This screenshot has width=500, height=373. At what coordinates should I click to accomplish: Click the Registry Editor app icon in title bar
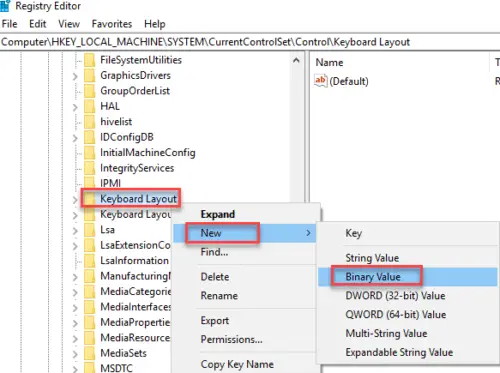tap(5, 6)
